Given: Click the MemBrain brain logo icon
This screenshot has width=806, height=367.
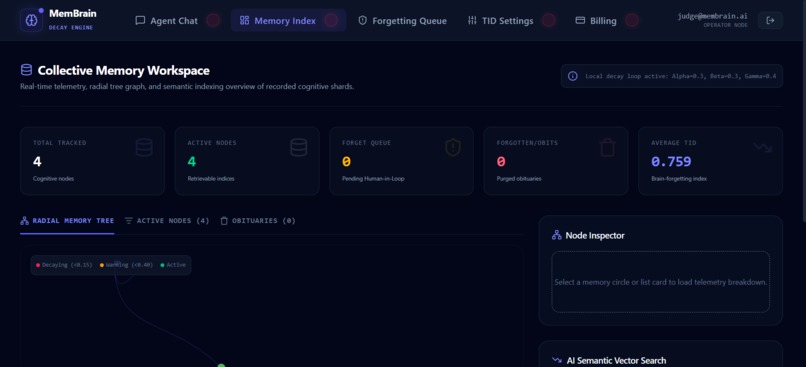Looking at the screenshot, I should (x=31, y=20).
